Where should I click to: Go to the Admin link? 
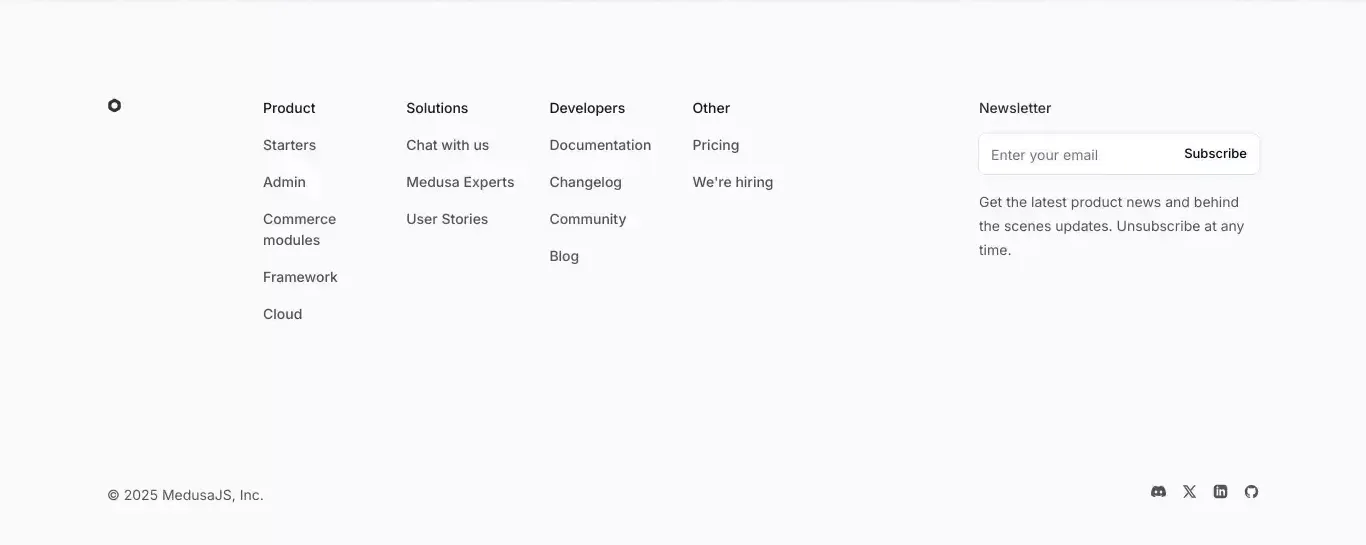coord(284,182)
